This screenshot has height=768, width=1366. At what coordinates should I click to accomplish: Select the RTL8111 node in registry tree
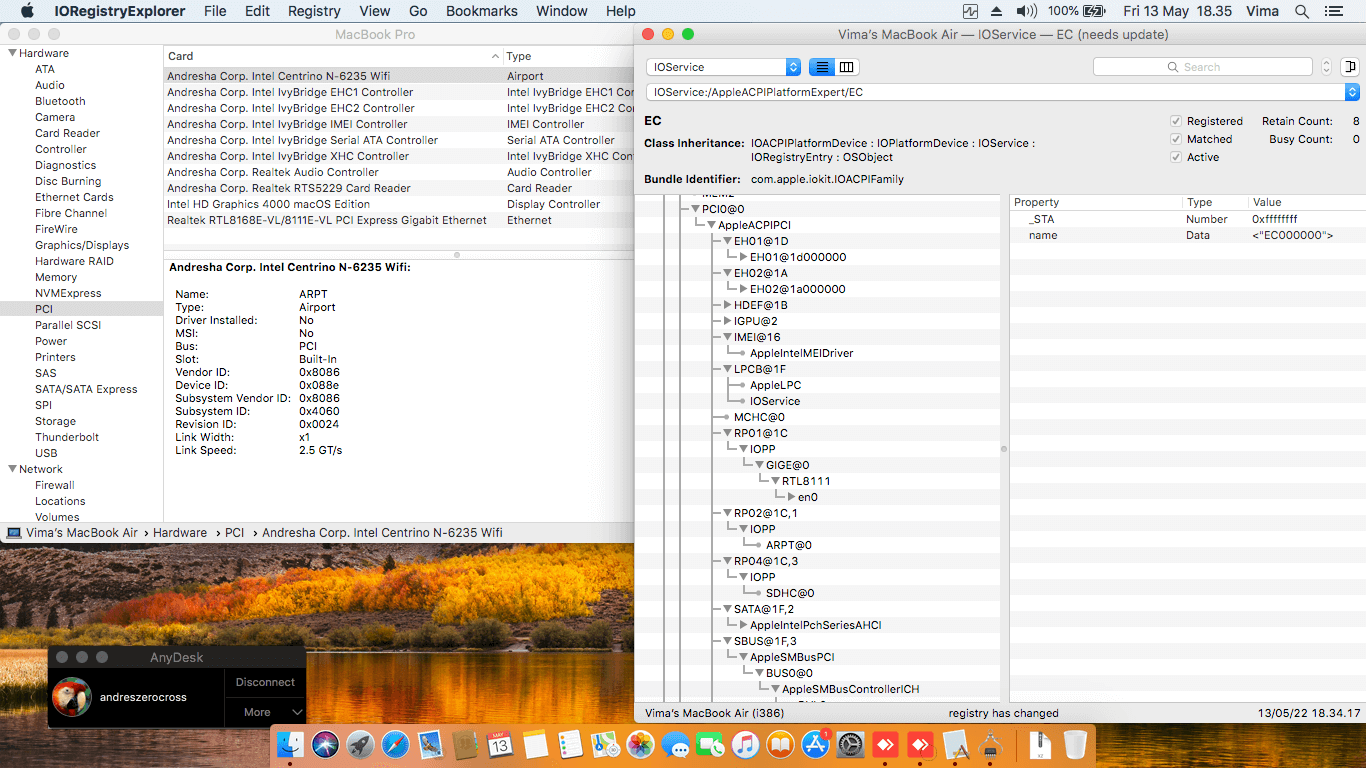pos(806,481)
